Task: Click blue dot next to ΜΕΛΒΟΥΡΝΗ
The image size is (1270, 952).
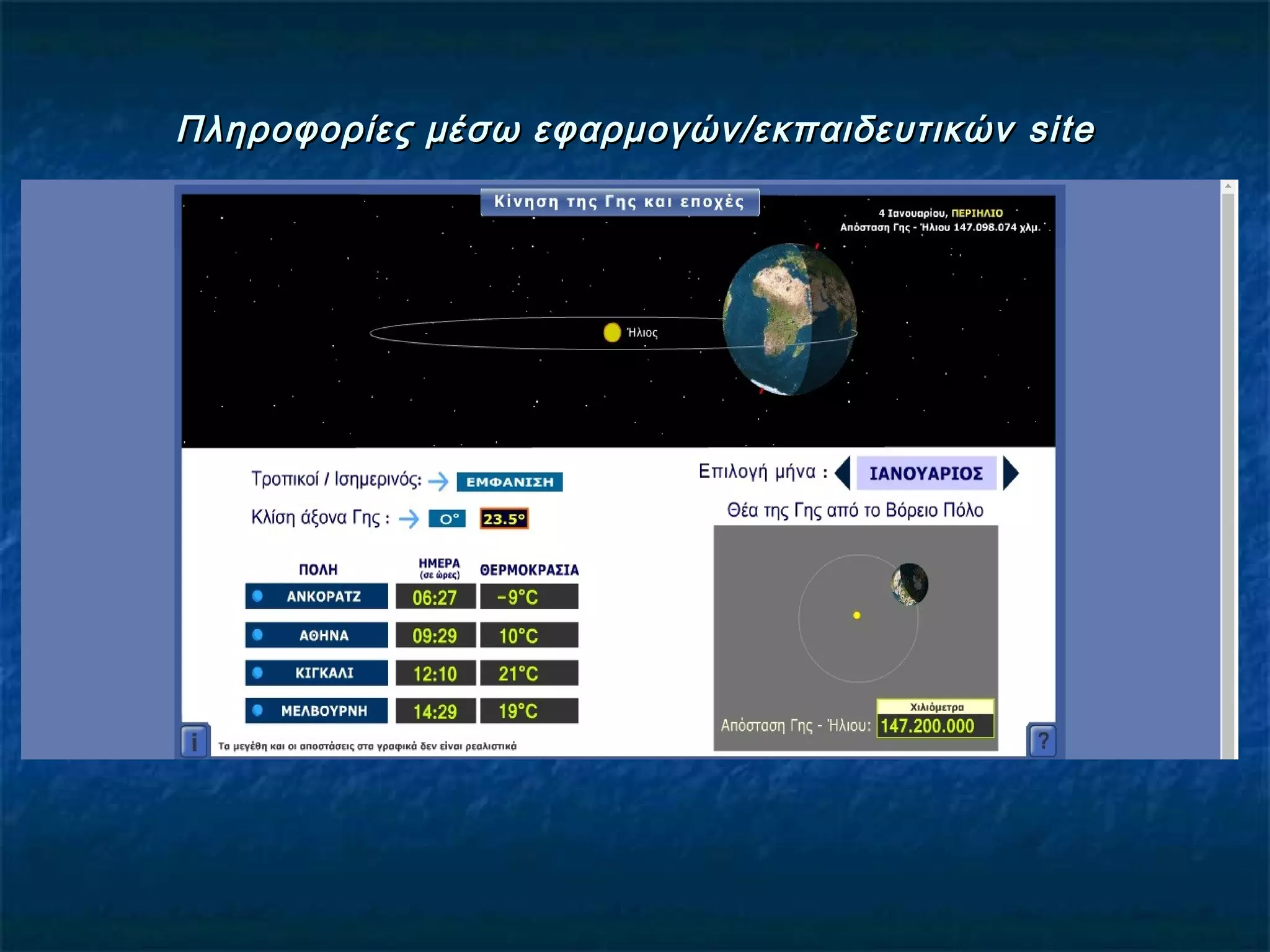Action: [257, 710]
